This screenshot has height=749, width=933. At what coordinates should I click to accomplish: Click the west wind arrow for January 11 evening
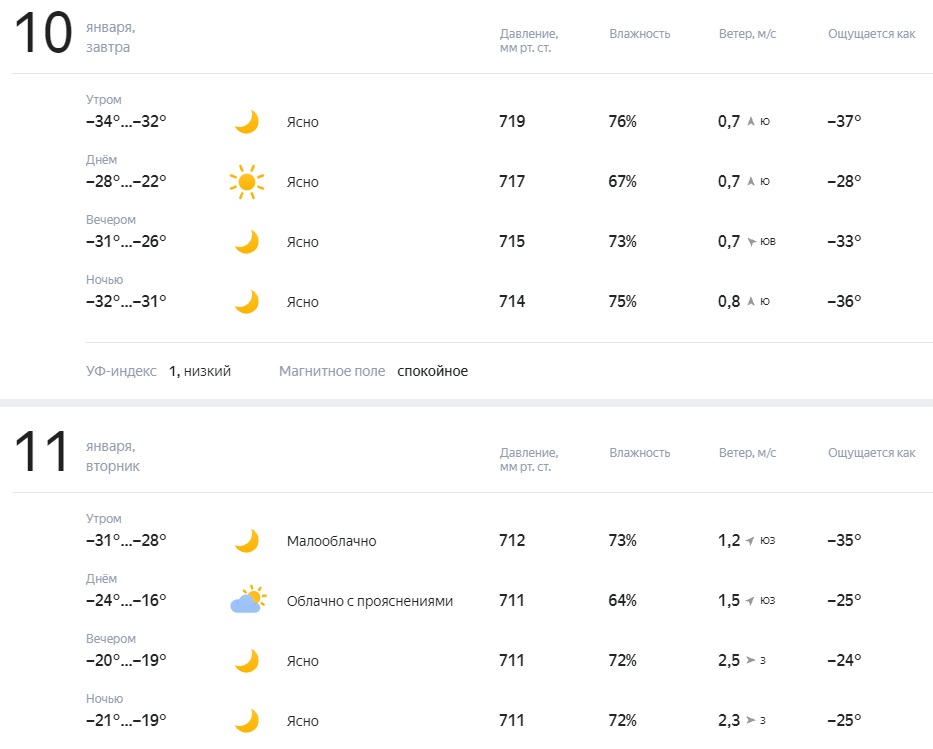pos(751,661)
